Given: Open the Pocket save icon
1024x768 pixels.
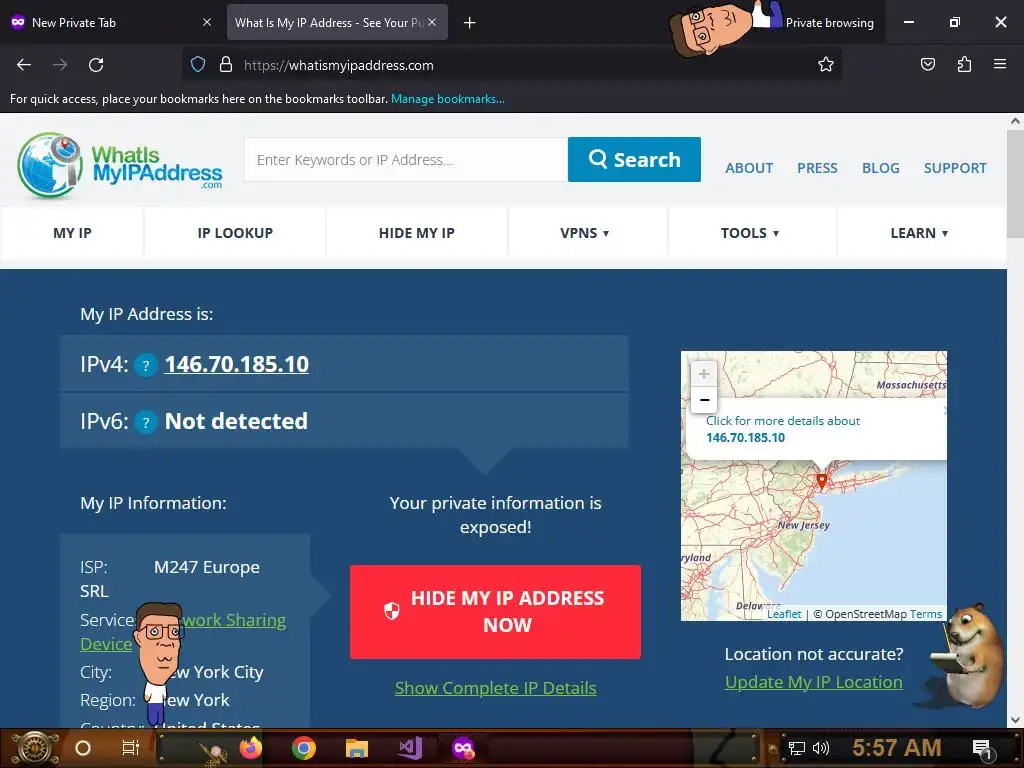Looking at the screenshot, I should (927, 64).
